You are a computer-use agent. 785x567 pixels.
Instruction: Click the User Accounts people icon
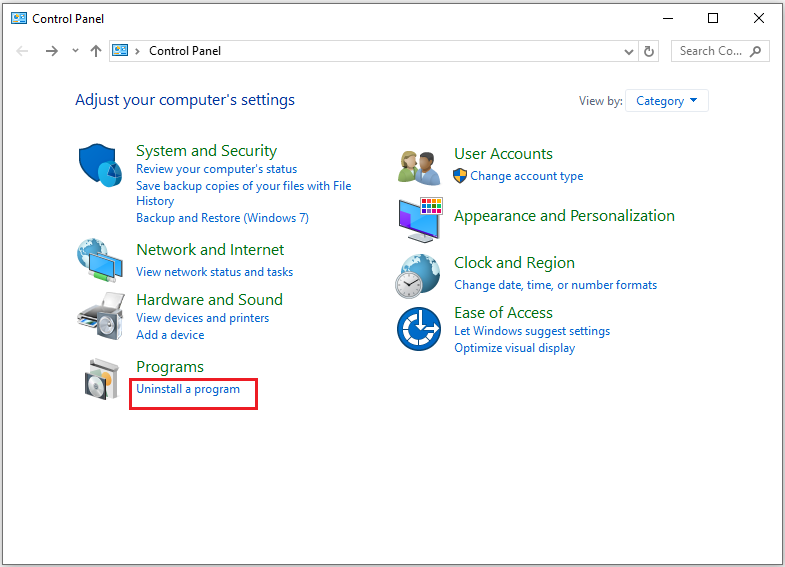tap(419, 166)
